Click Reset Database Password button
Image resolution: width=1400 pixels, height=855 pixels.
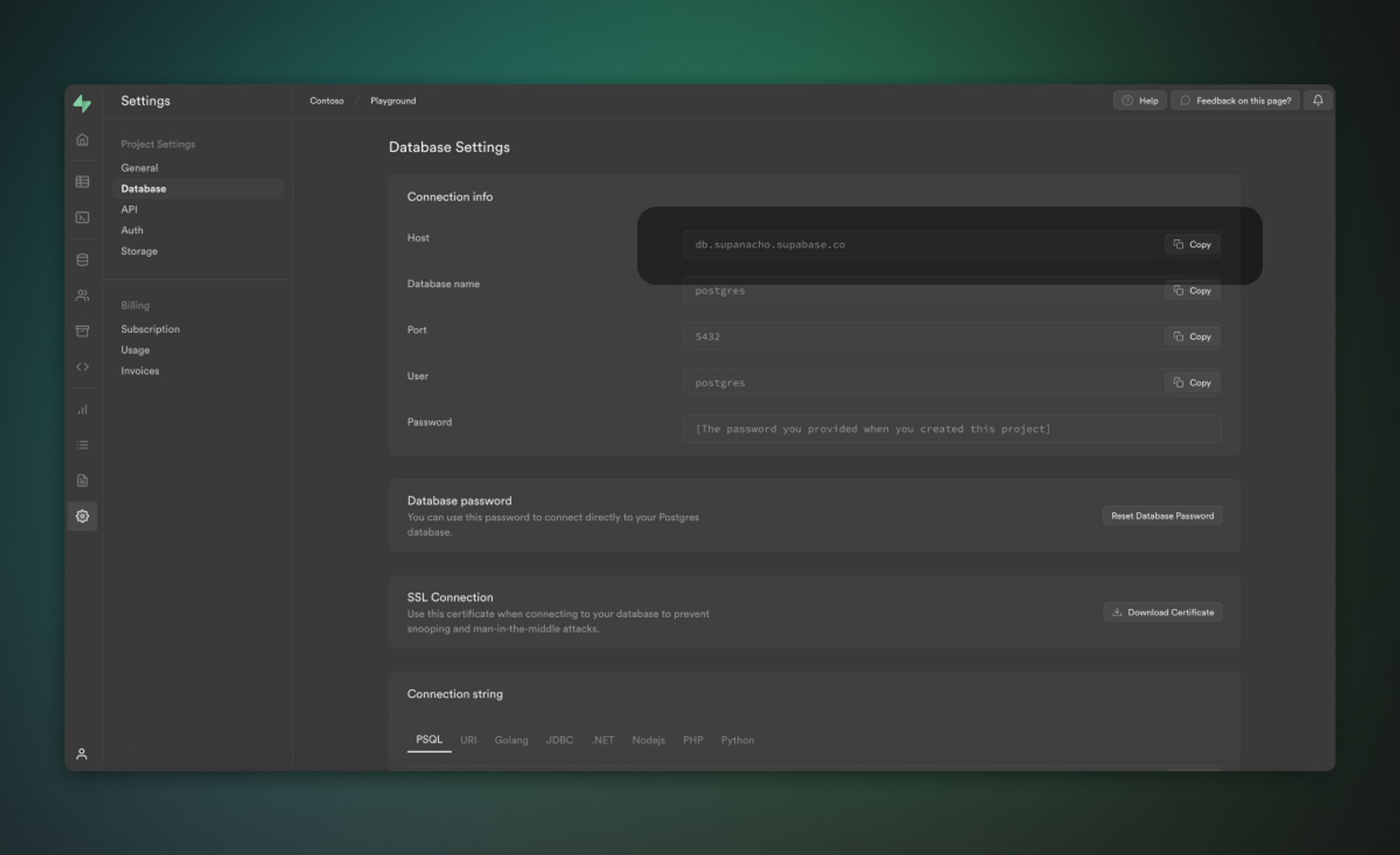(1162, 516)
